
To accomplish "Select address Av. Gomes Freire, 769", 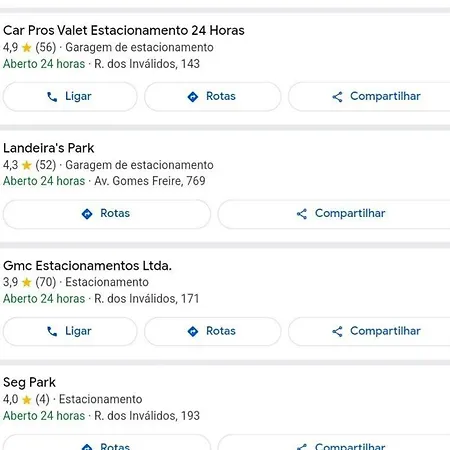I will (150, 181).
